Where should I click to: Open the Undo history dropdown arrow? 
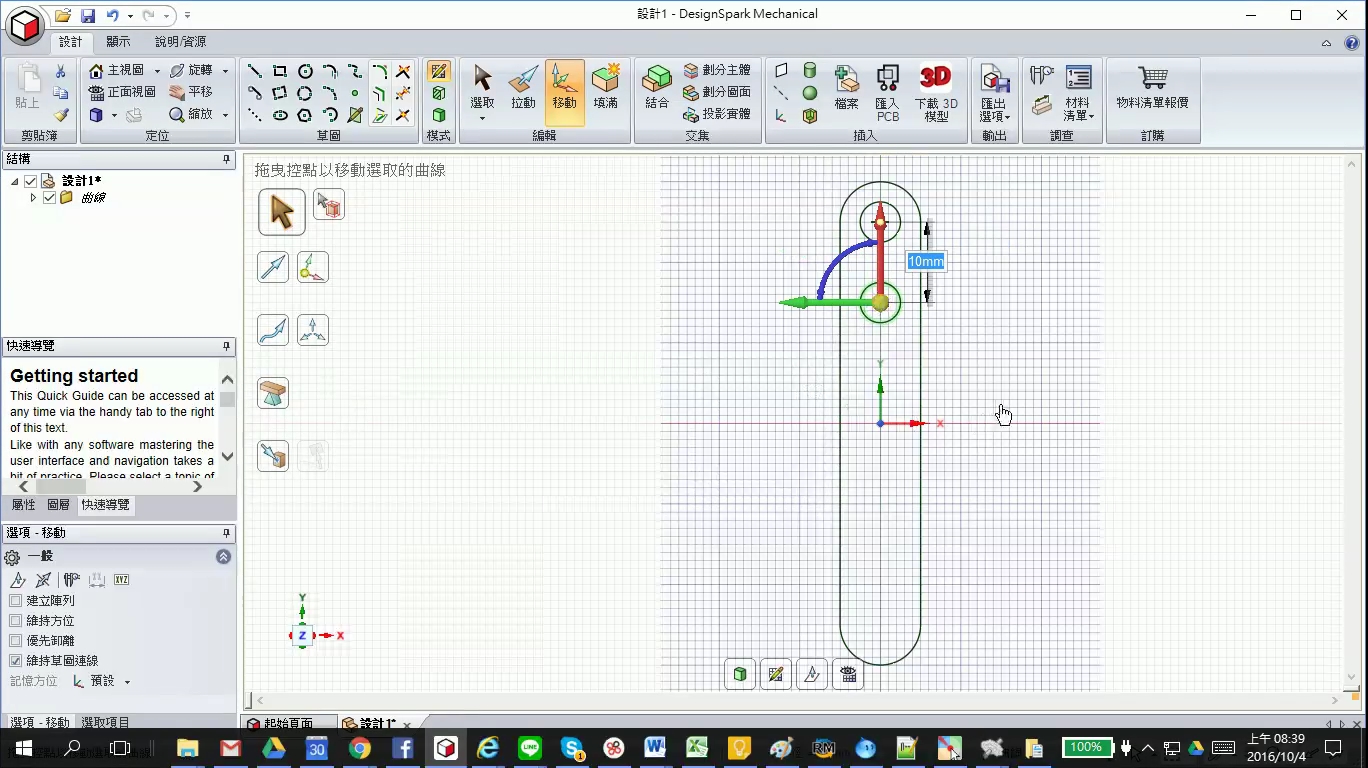[x=130, y=16]
